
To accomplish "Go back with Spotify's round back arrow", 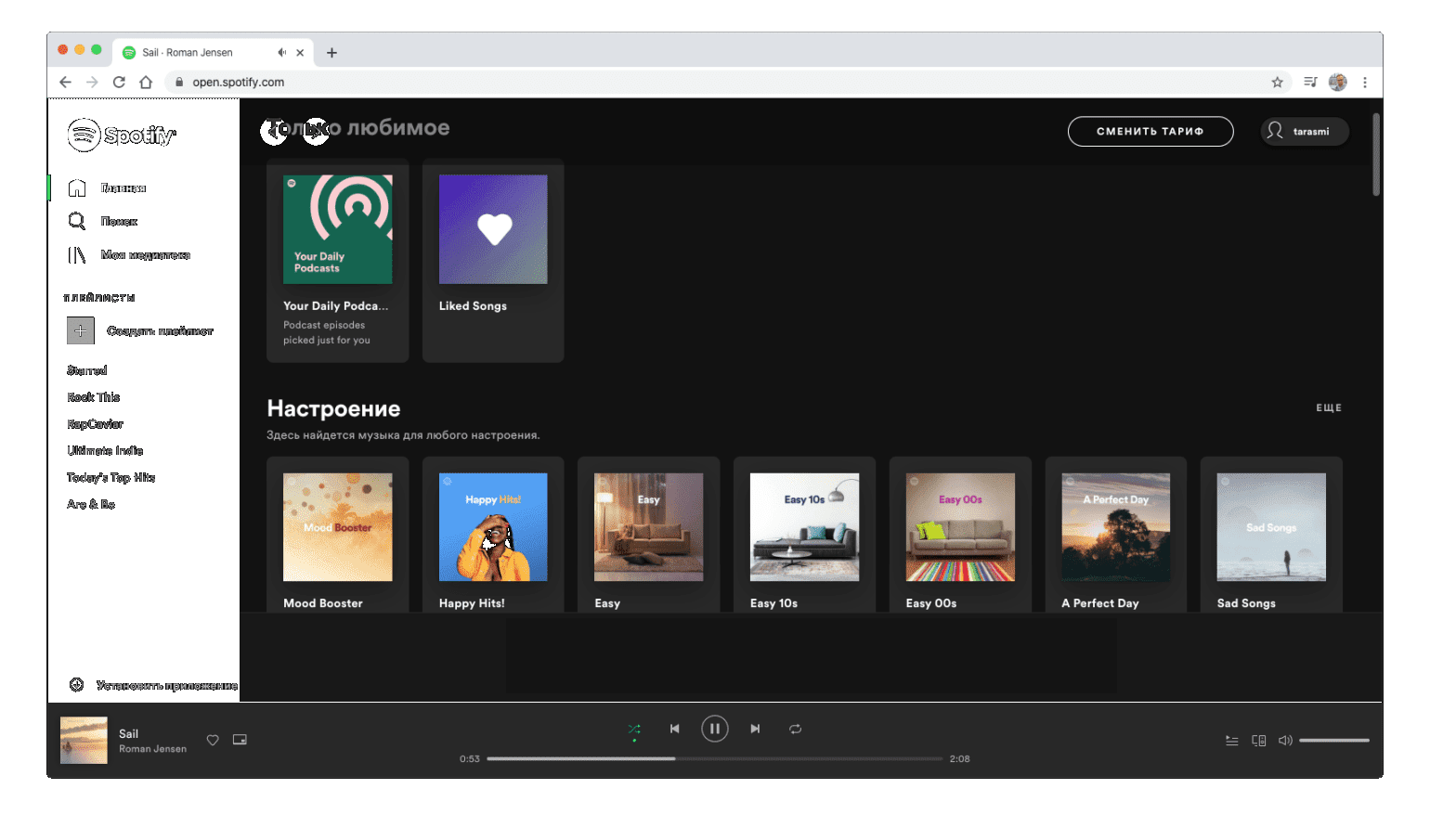I will pos(274,131).
